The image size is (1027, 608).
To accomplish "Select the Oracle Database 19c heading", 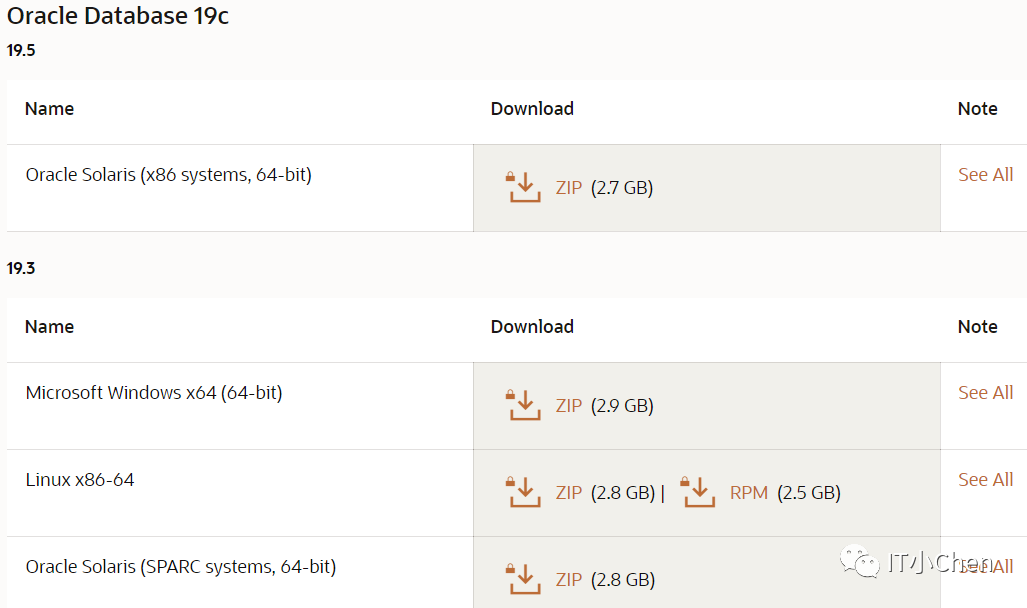I will point(118,17).
